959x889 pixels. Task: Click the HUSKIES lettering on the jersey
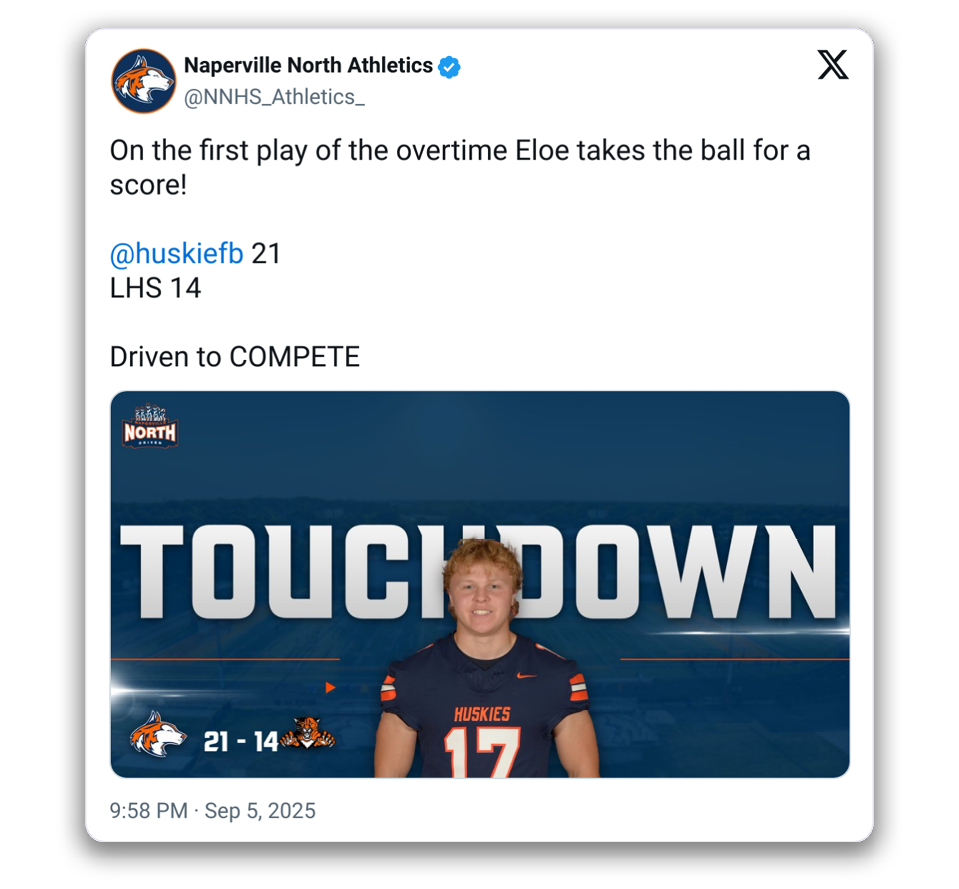click(x=482, y=714)
